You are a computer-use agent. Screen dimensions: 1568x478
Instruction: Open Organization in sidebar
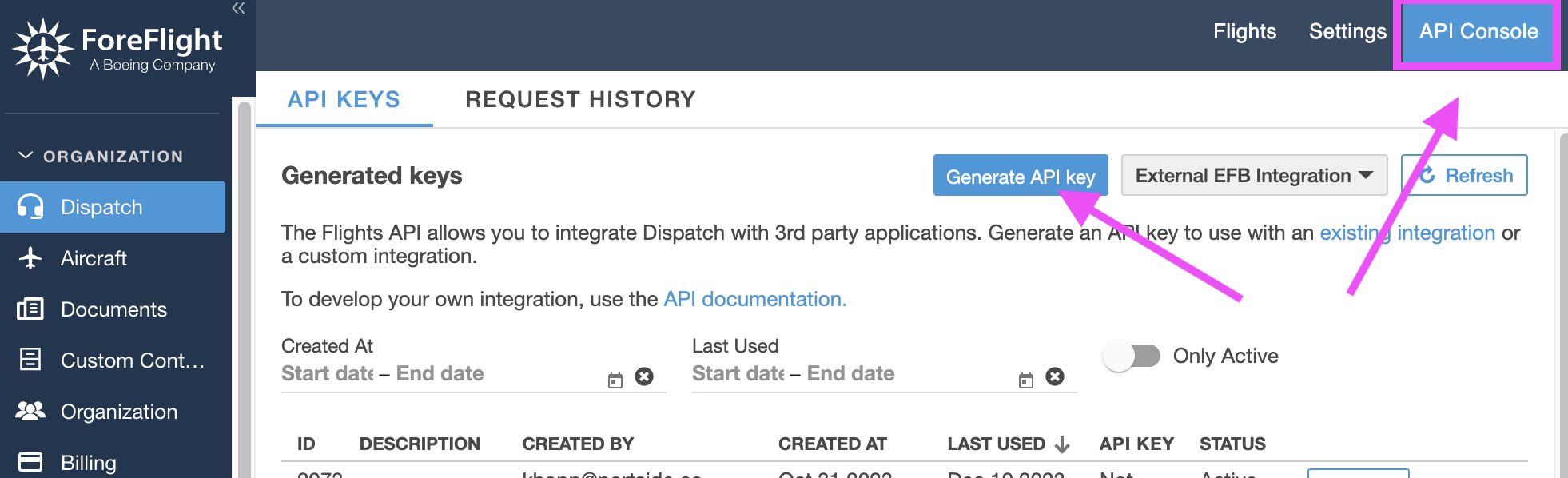[113, 412]
